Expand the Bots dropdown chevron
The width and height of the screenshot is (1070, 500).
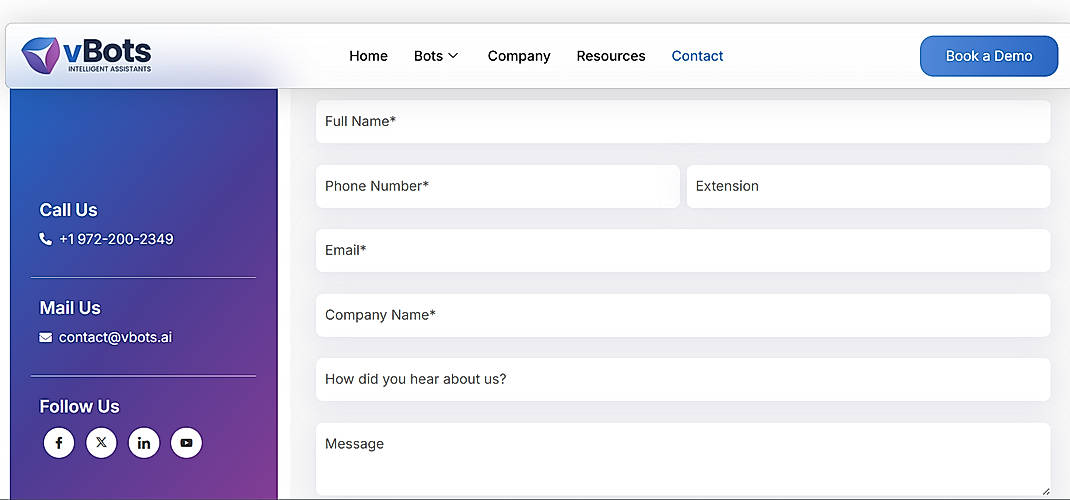[x=453, y=56]
